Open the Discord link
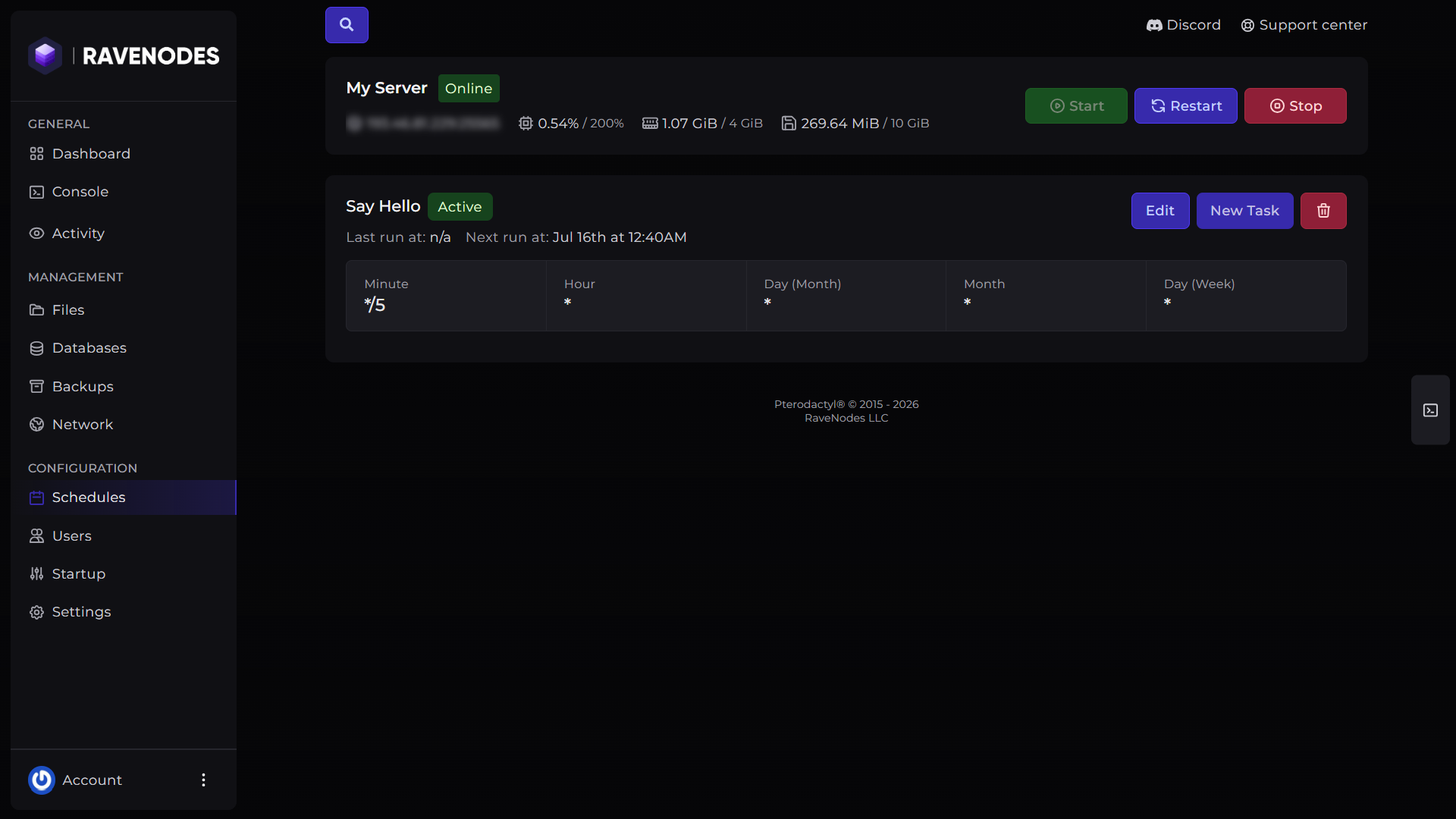The width and height of the screenshot is (1456, 819). [x=1183, y=25]
